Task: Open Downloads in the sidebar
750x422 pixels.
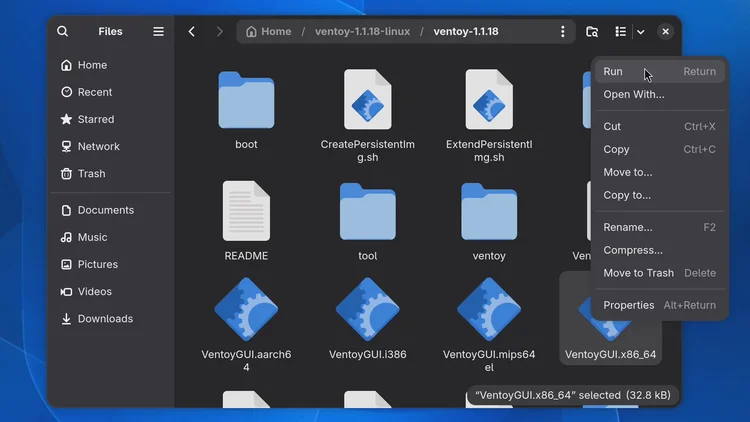Action: click(110, 319)
